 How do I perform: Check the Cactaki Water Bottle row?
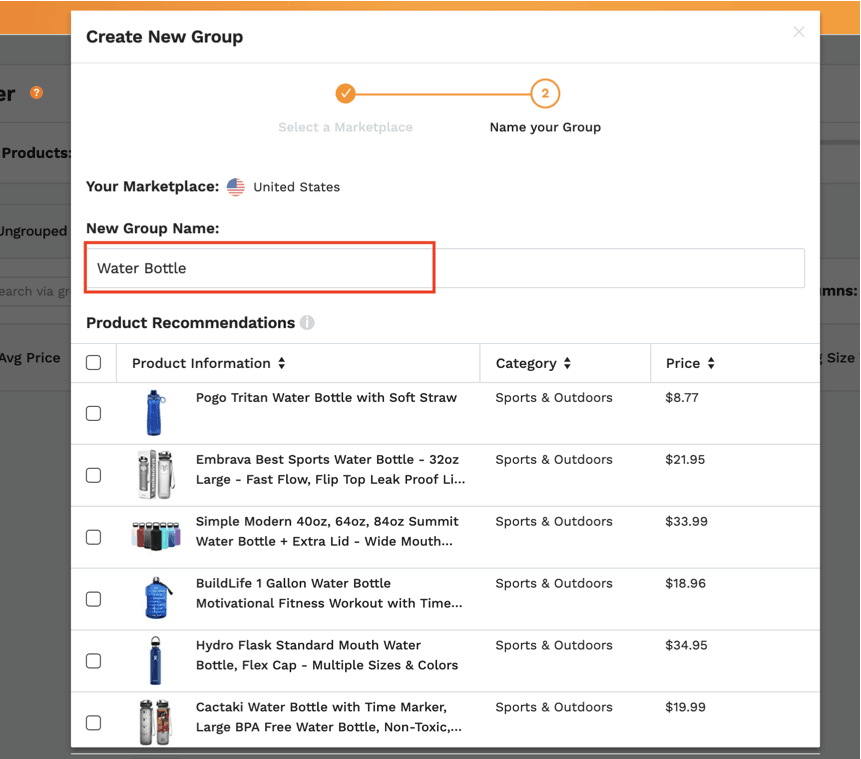tap(93, 723)
